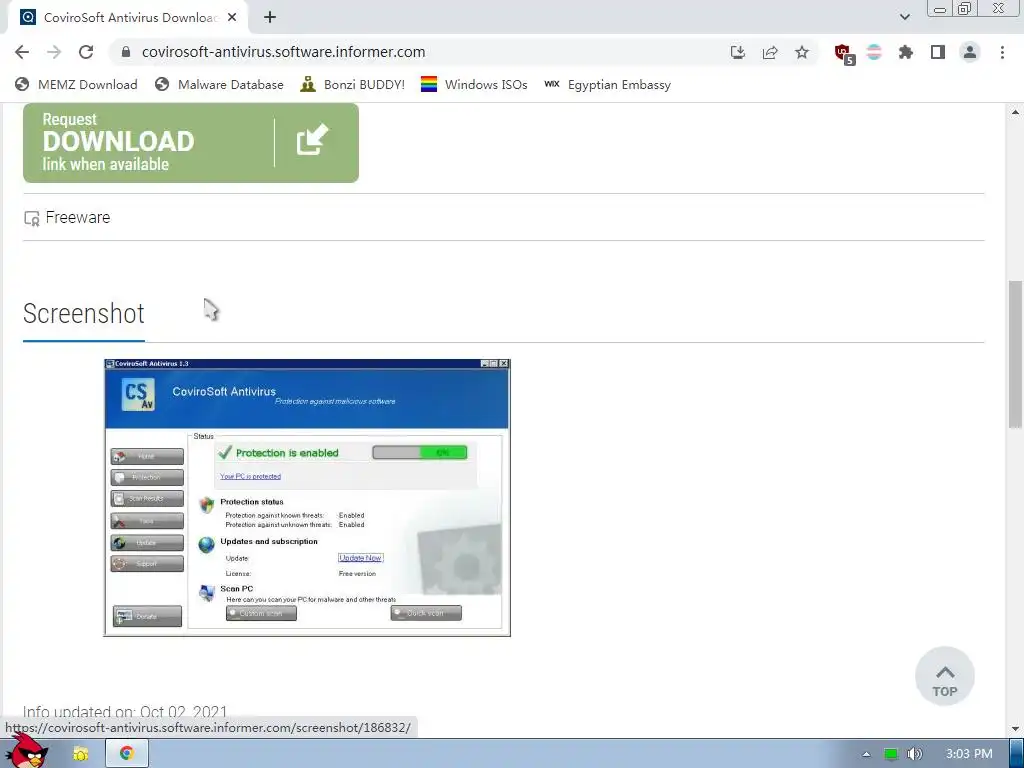This screenshot has width=1024, height=768.
Task: Click the page vertical scrollbar thumb
Action: coord(1015,354)
